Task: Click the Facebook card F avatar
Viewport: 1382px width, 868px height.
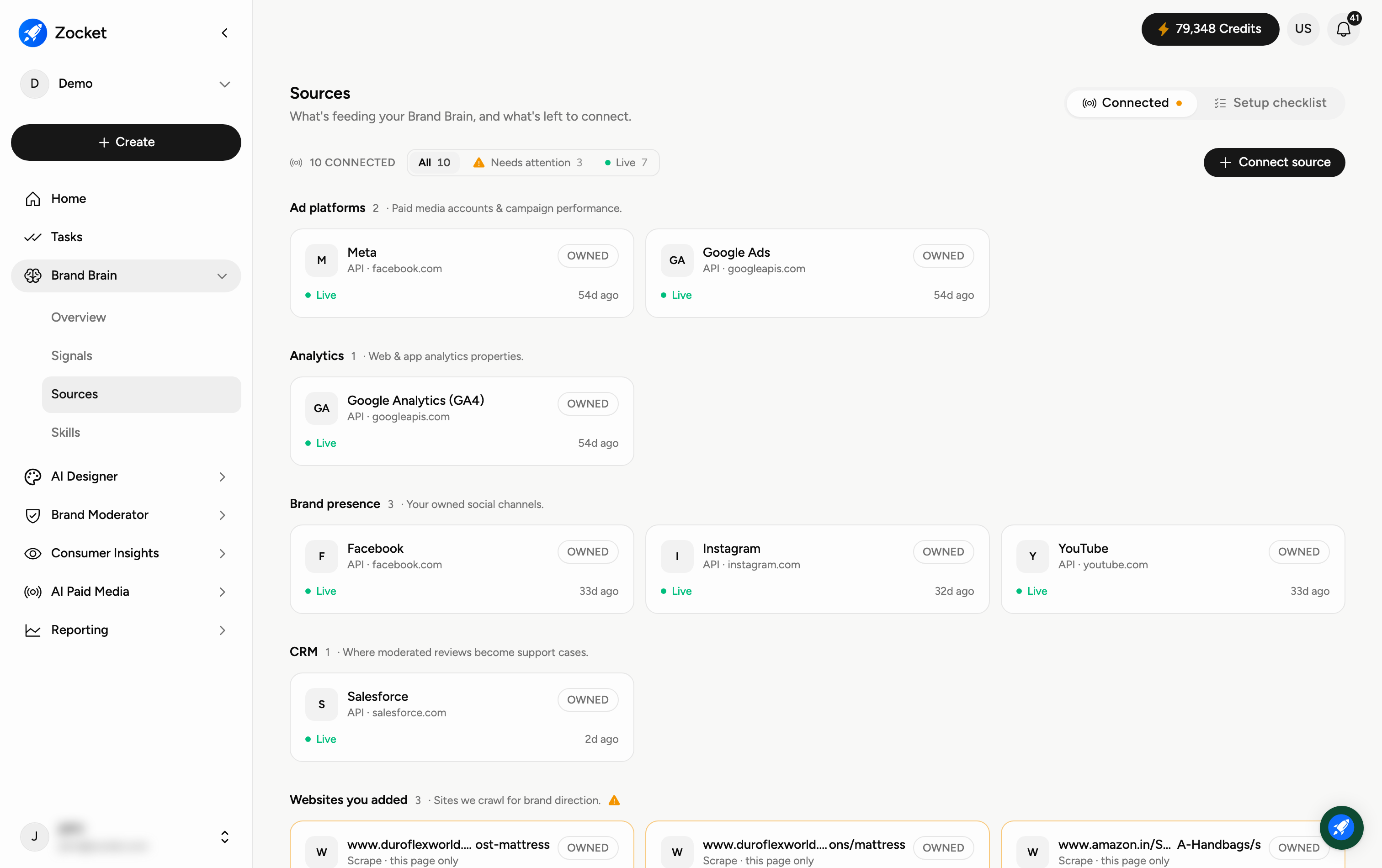Action: click(x=321, y=556)
